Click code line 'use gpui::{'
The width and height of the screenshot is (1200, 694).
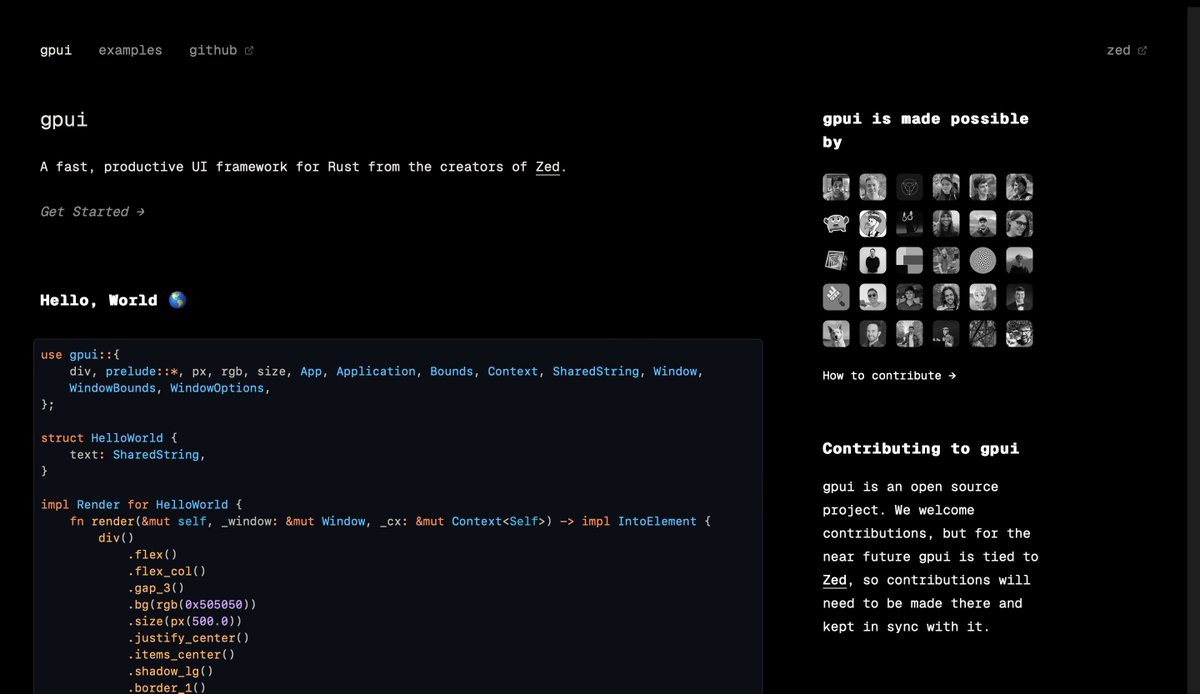(80, 355)
